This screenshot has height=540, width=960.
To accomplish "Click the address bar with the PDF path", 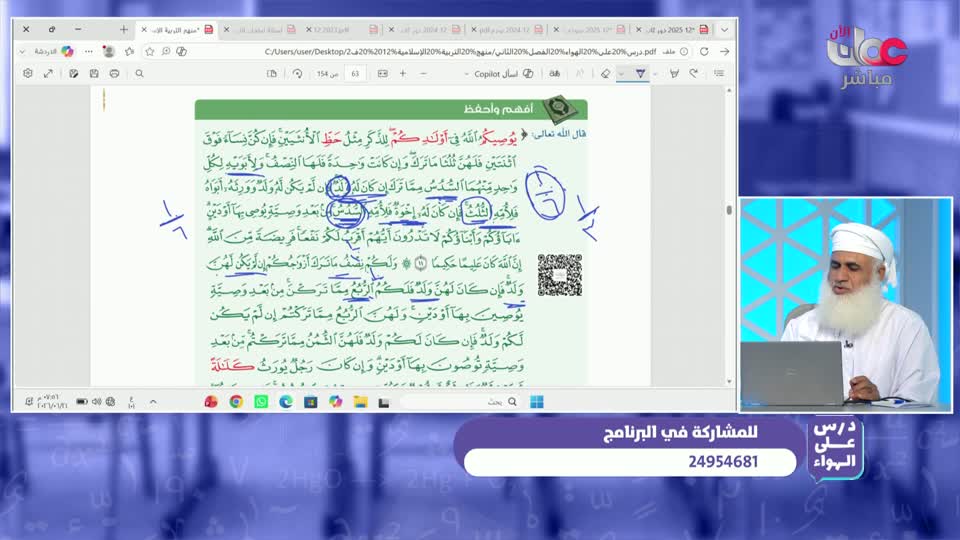I will coord(459,52).
